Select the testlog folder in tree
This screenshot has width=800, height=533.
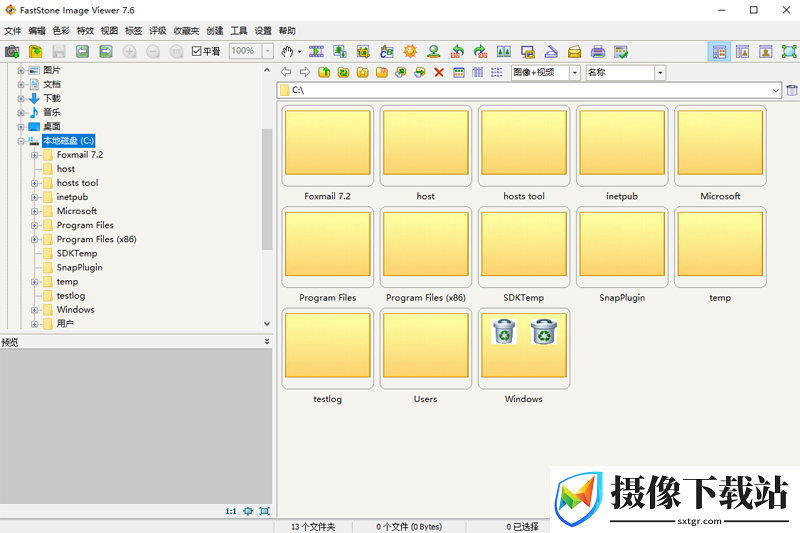(x=71, y=295)
